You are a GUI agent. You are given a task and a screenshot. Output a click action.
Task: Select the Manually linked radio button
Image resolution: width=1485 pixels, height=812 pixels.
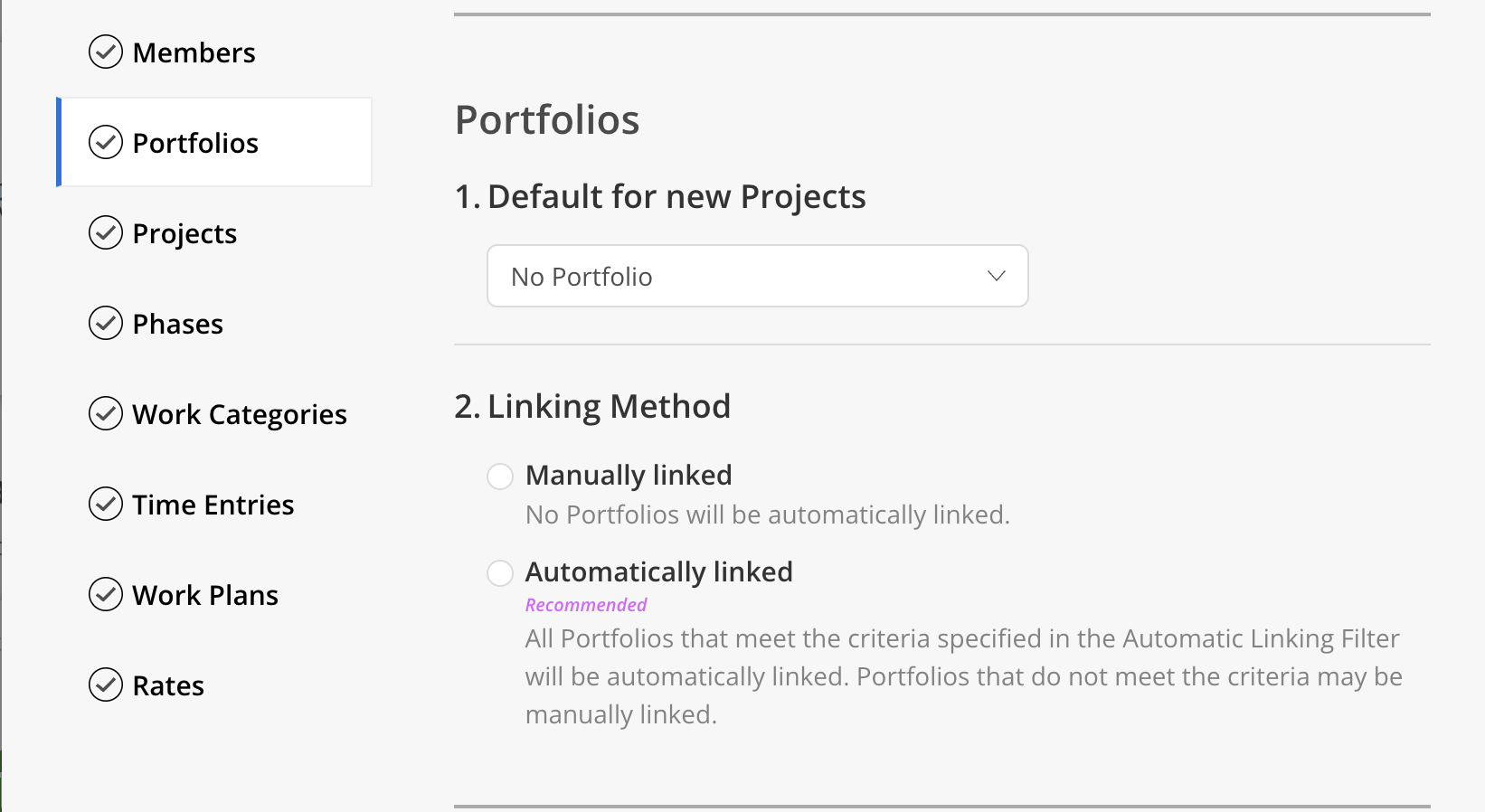500,476
